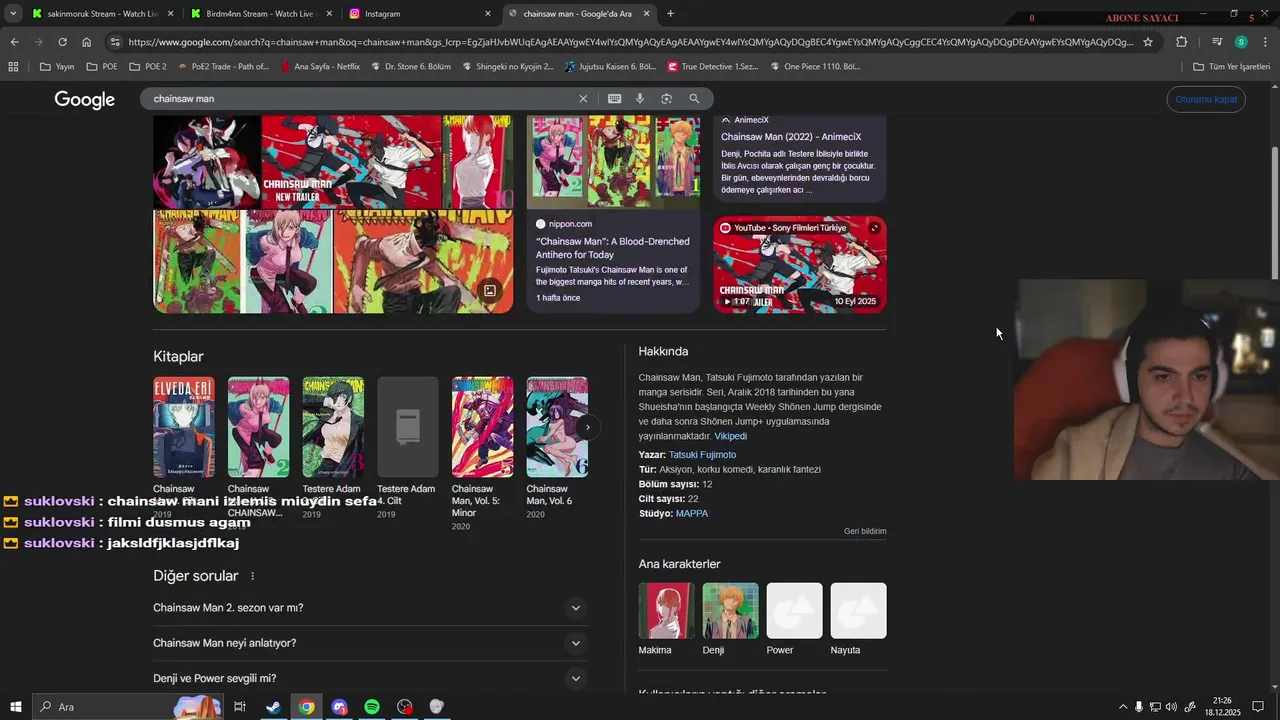Image resolution: width=1280 pixels, height=720 pixels.
Task: Open the volume control in the system tray
Action: tap(1171, 707)
